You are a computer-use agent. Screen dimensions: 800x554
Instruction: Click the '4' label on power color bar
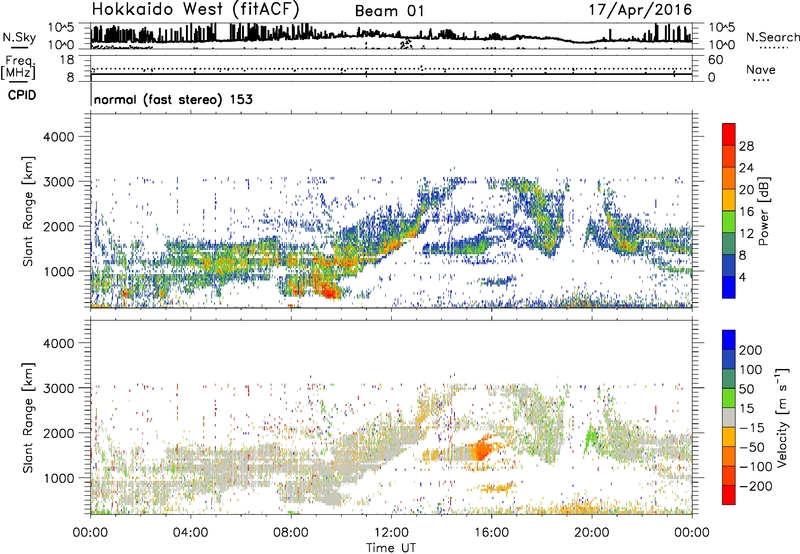click(743, 277)
